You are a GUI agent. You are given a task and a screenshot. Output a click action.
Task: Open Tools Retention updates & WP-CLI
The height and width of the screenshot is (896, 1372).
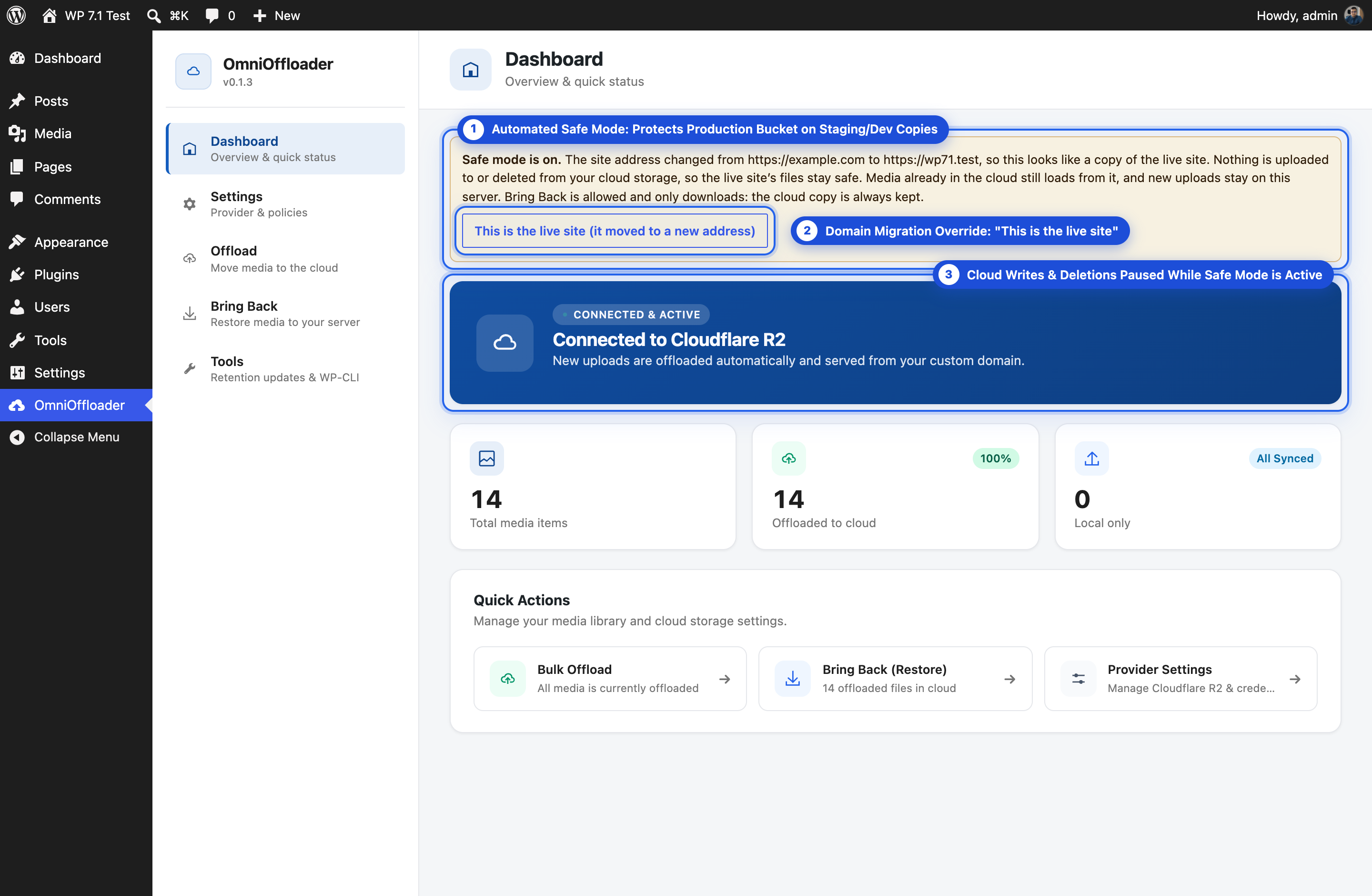(x=285, y=369)
